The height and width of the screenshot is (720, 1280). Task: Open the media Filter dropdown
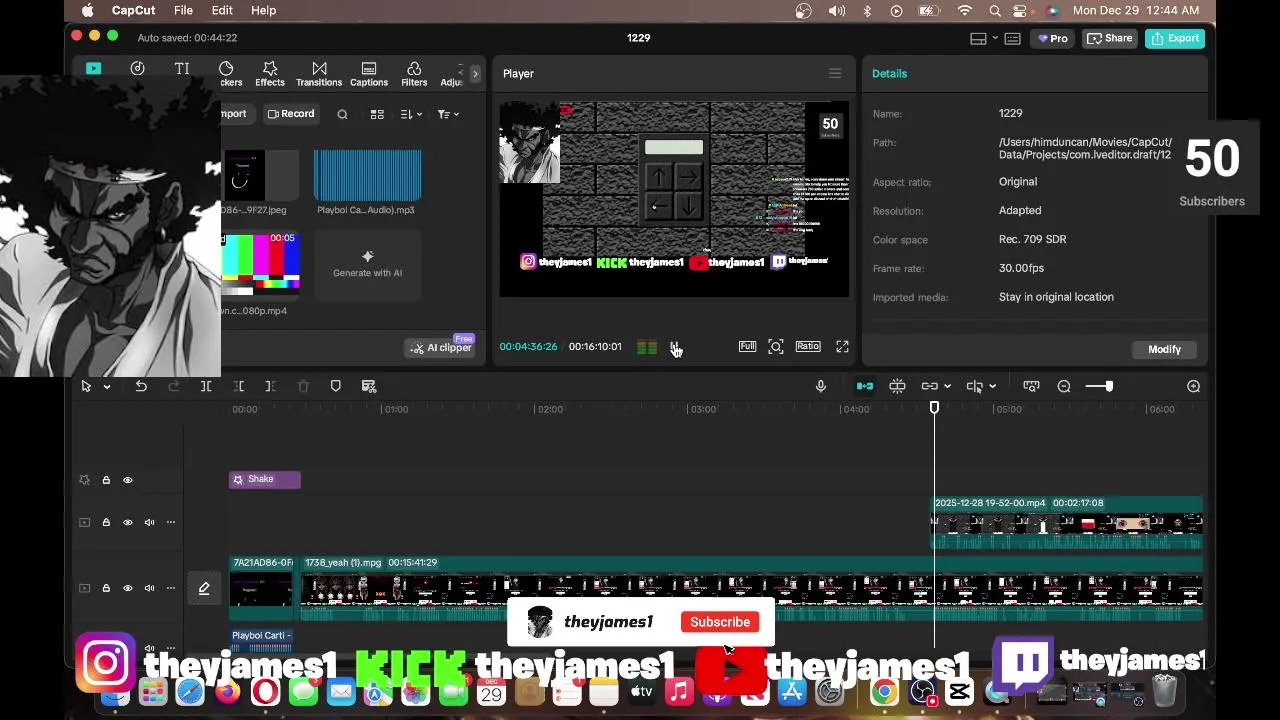click(448, 114)
